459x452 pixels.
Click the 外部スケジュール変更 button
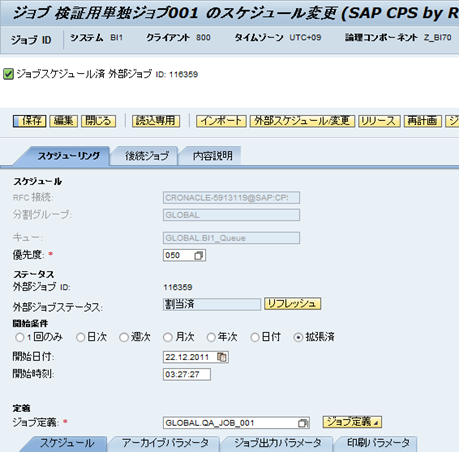coord(302,121)
